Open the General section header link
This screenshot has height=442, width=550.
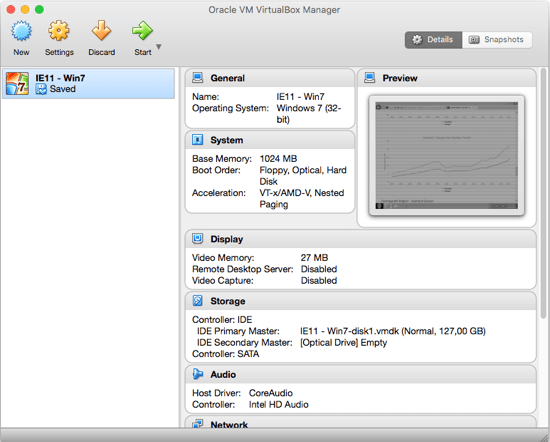227,78
